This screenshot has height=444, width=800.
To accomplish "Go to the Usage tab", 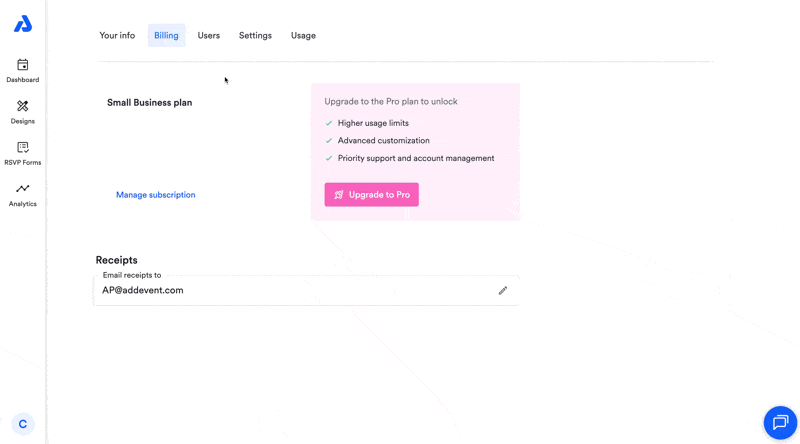I will click(303, 35).
